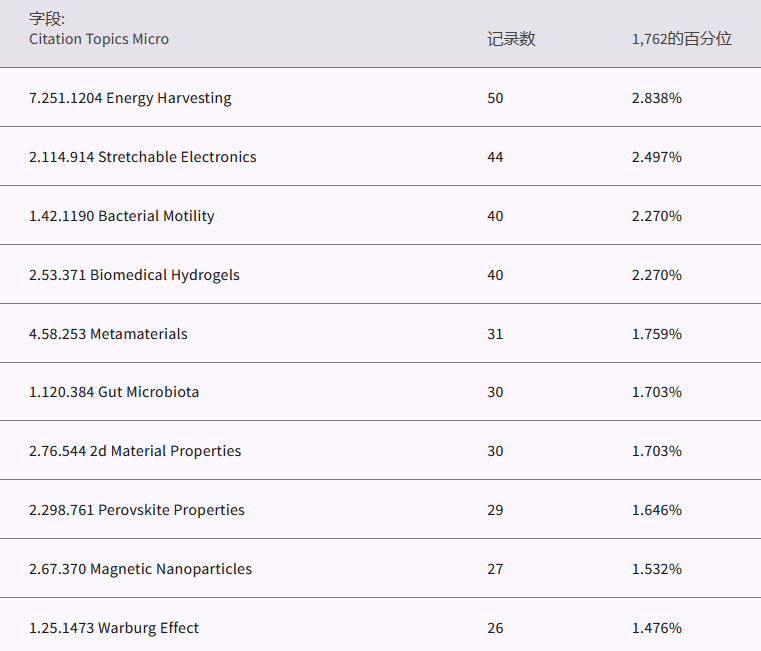
Task: Select the Gut Microbiota topic row
Action: pos(114,392)
